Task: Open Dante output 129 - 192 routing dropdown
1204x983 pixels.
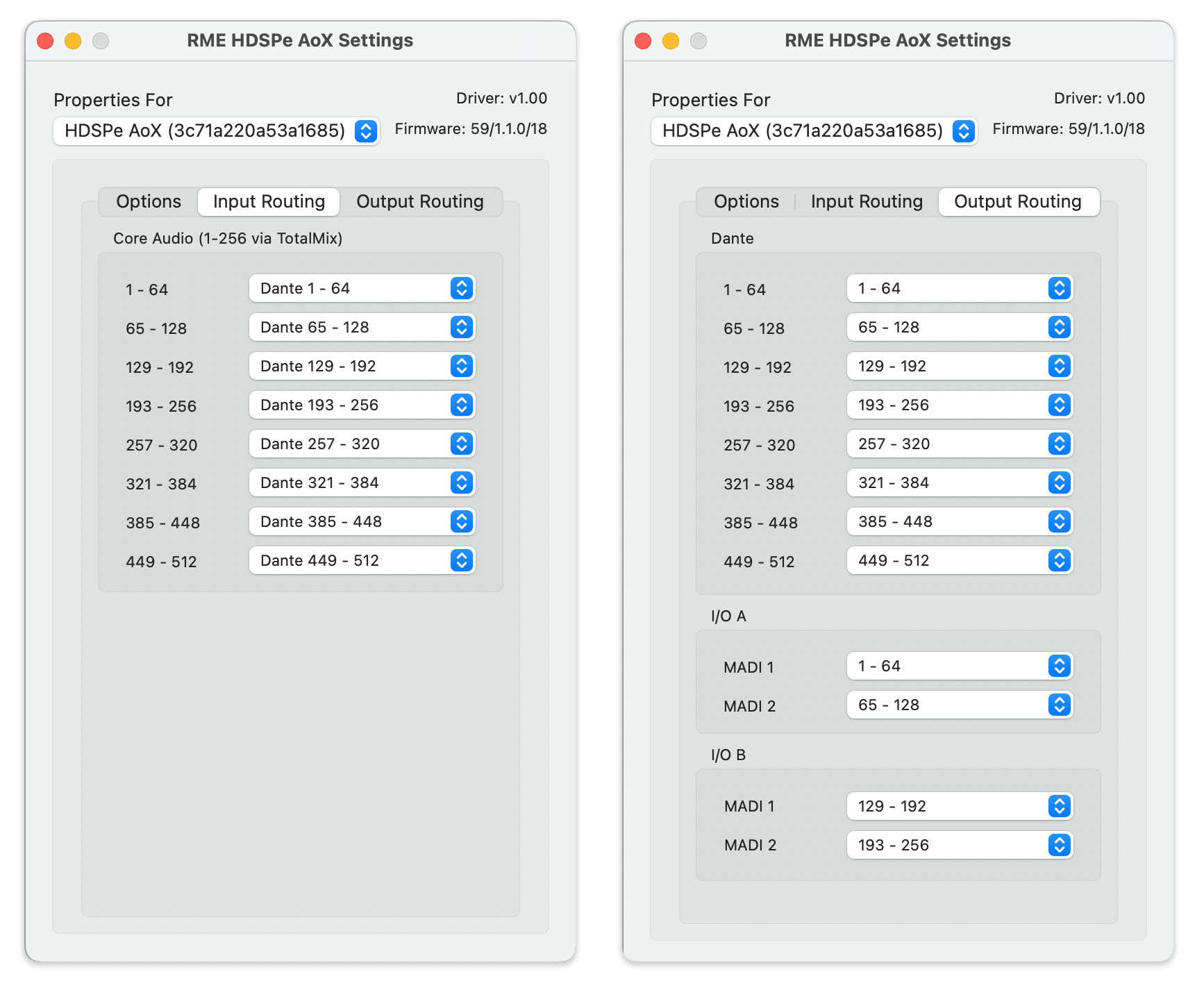Action: tap(960, 367)
